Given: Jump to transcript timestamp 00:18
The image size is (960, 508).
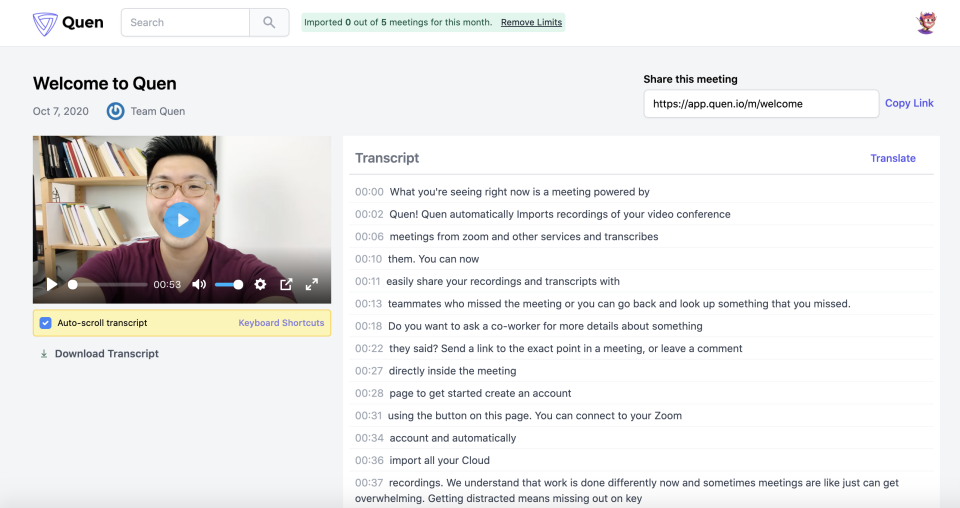Looking at the screenshot, I should tap(369, 326).
